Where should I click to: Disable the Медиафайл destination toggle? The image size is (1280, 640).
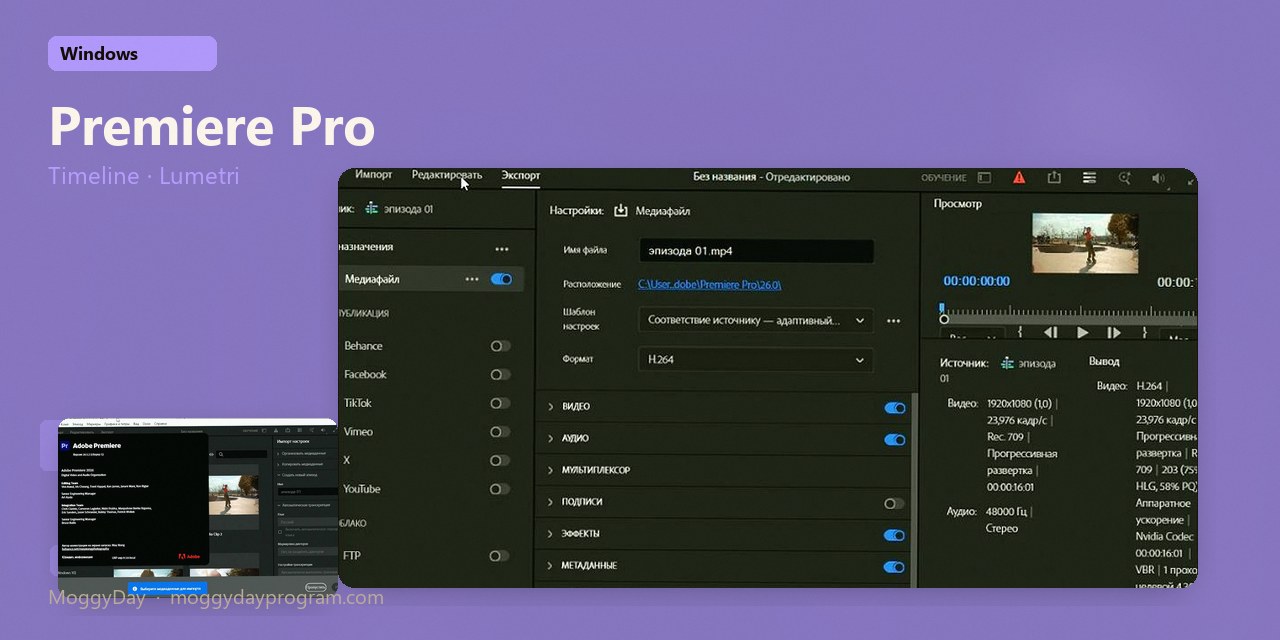click(x=501, y=279)
